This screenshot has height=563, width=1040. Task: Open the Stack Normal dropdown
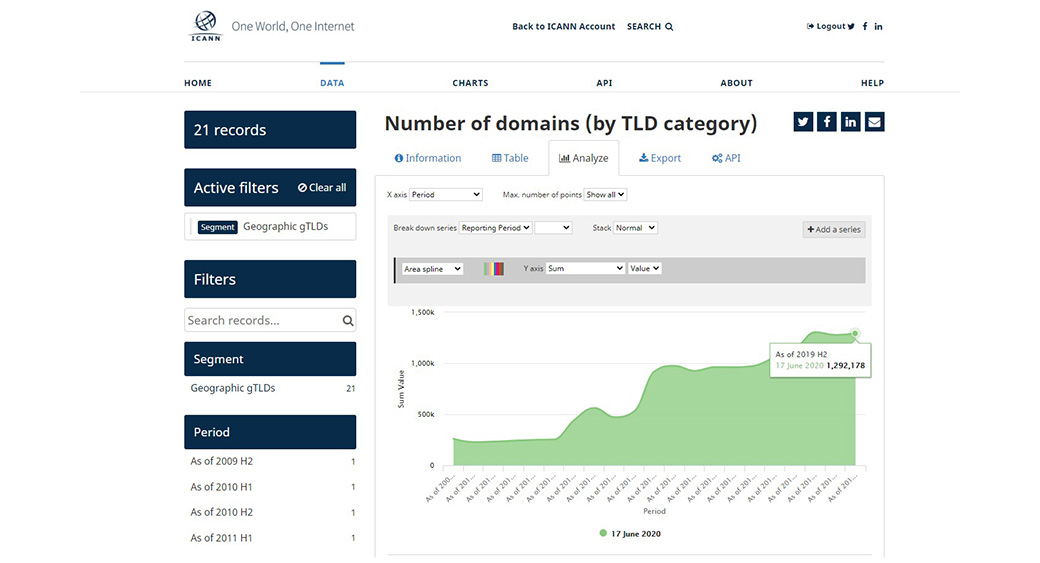635,228
